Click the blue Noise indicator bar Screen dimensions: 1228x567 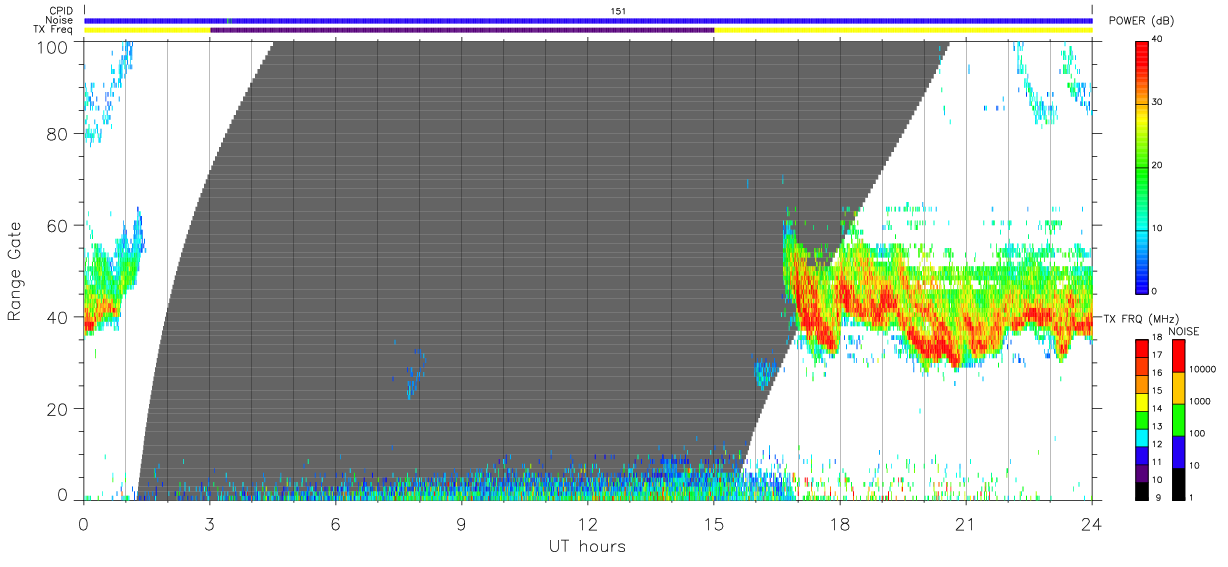coord(588,20)
